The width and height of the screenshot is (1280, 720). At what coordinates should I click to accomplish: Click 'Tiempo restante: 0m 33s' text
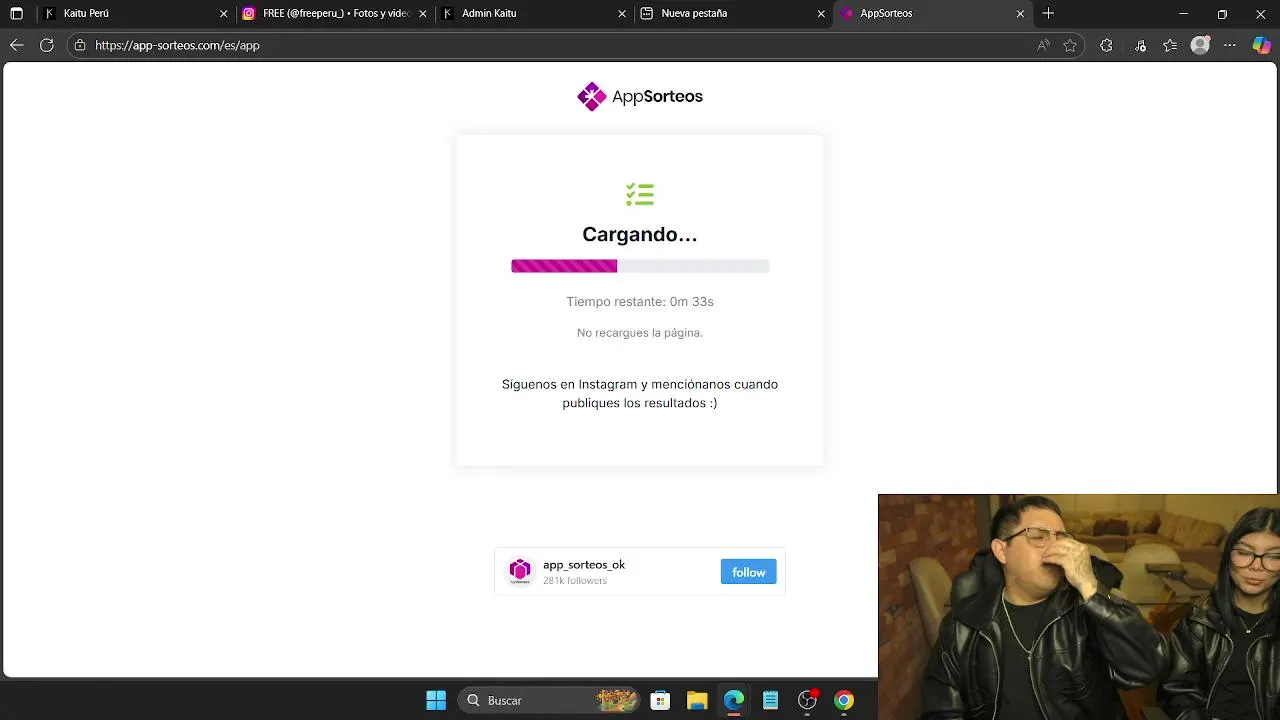coord(640,301)
